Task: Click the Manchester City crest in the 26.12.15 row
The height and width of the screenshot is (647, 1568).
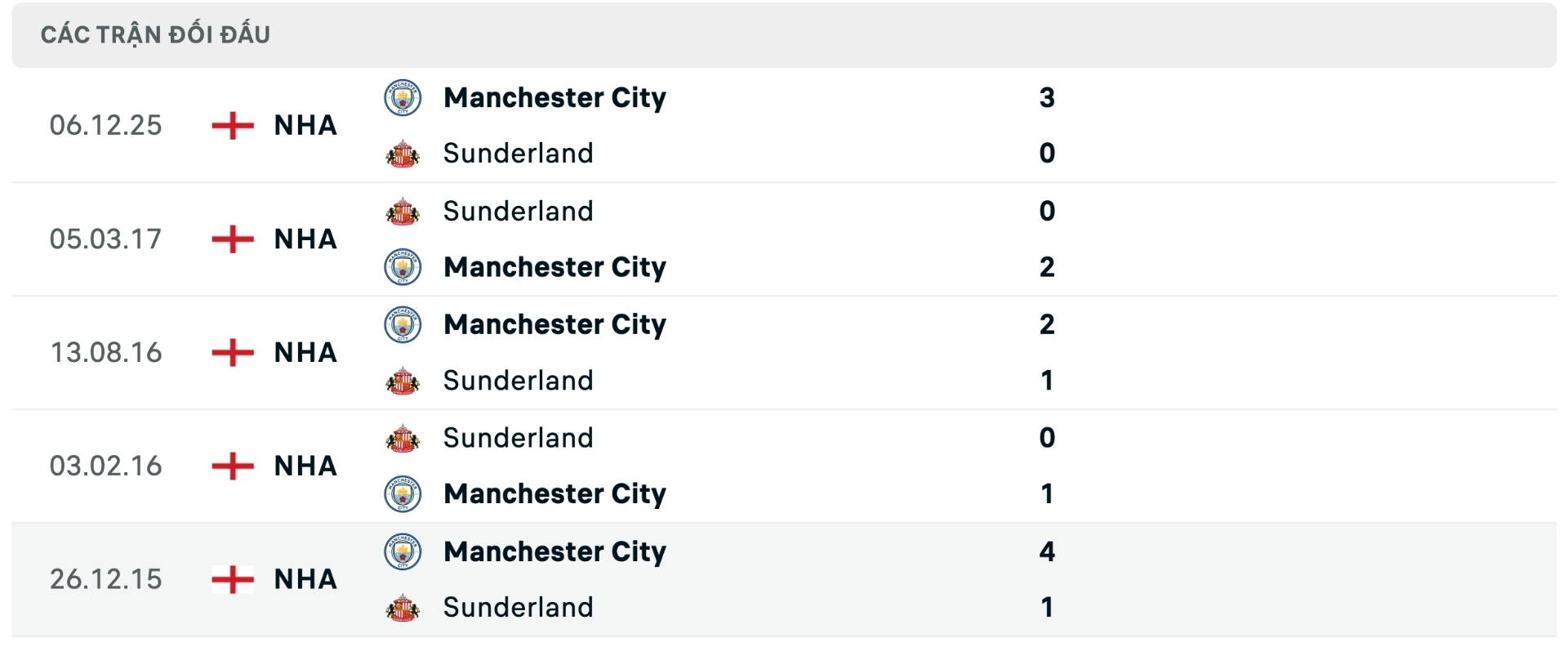Action: pos(403,551)
